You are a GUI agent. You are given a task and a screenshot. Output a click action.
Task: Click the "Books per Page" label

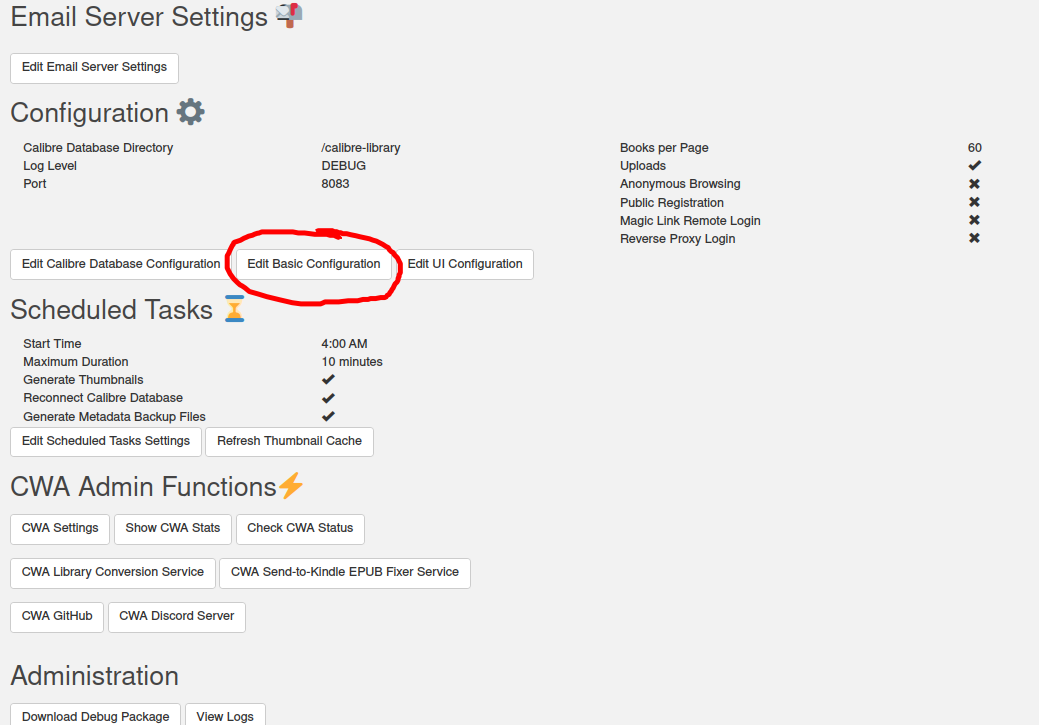(x=665, y=148)
